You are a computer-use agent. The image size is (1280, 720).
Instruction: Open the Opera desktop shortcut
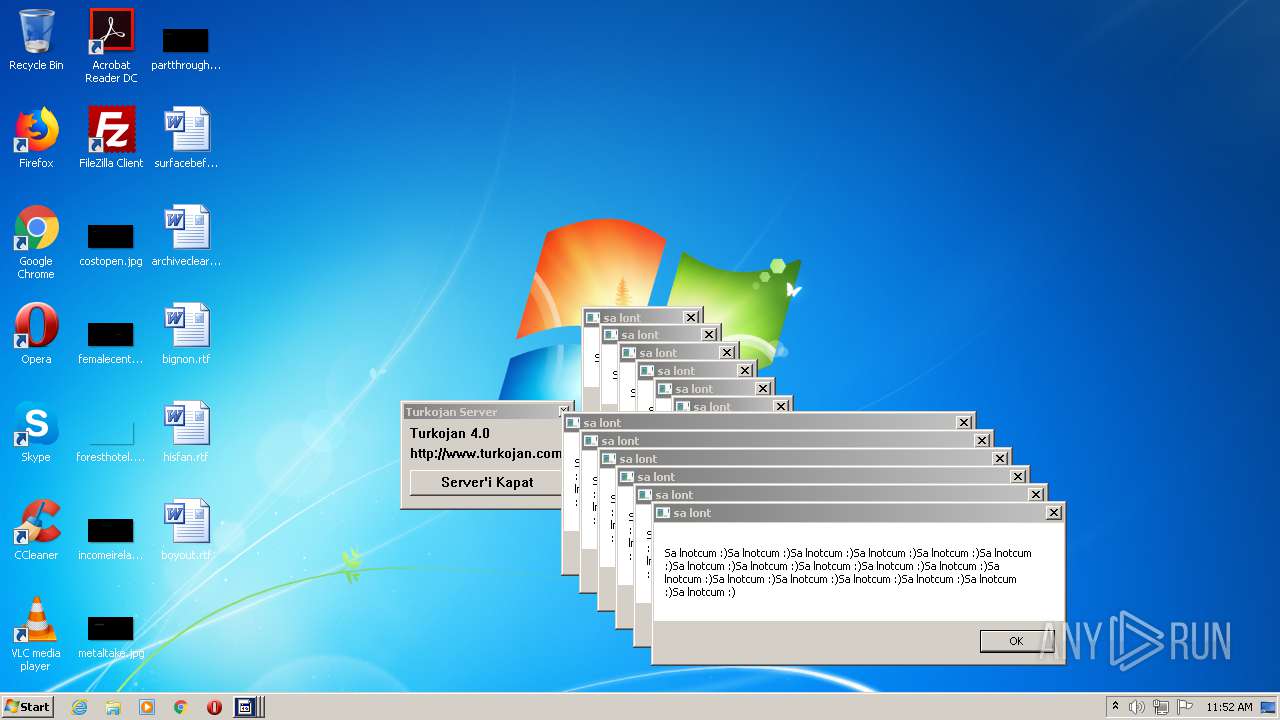36,335
